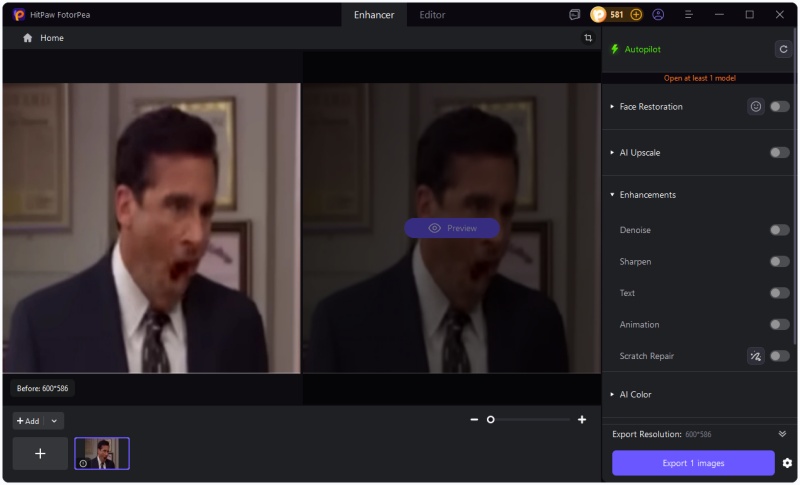This screenshot has height=485, width=800.
Task: Enable the AI Upscale switch
Action: (x=779, y=153)
